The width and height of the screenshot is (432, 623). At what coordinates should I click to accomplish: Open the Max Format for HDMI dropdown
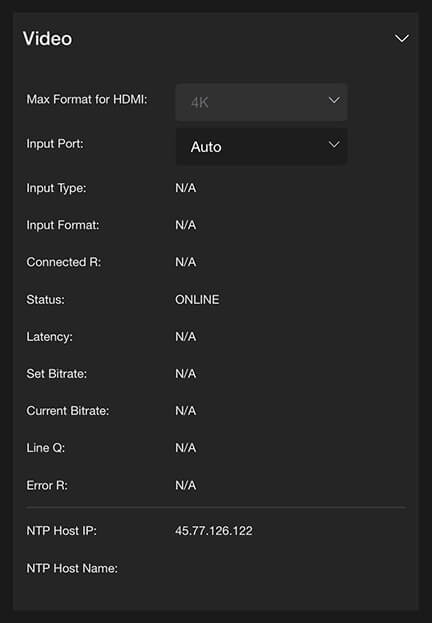click(x=262, y=102)
